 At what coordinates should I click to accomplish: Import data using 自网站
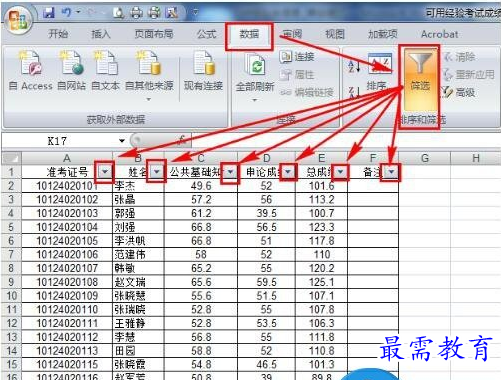72,71
